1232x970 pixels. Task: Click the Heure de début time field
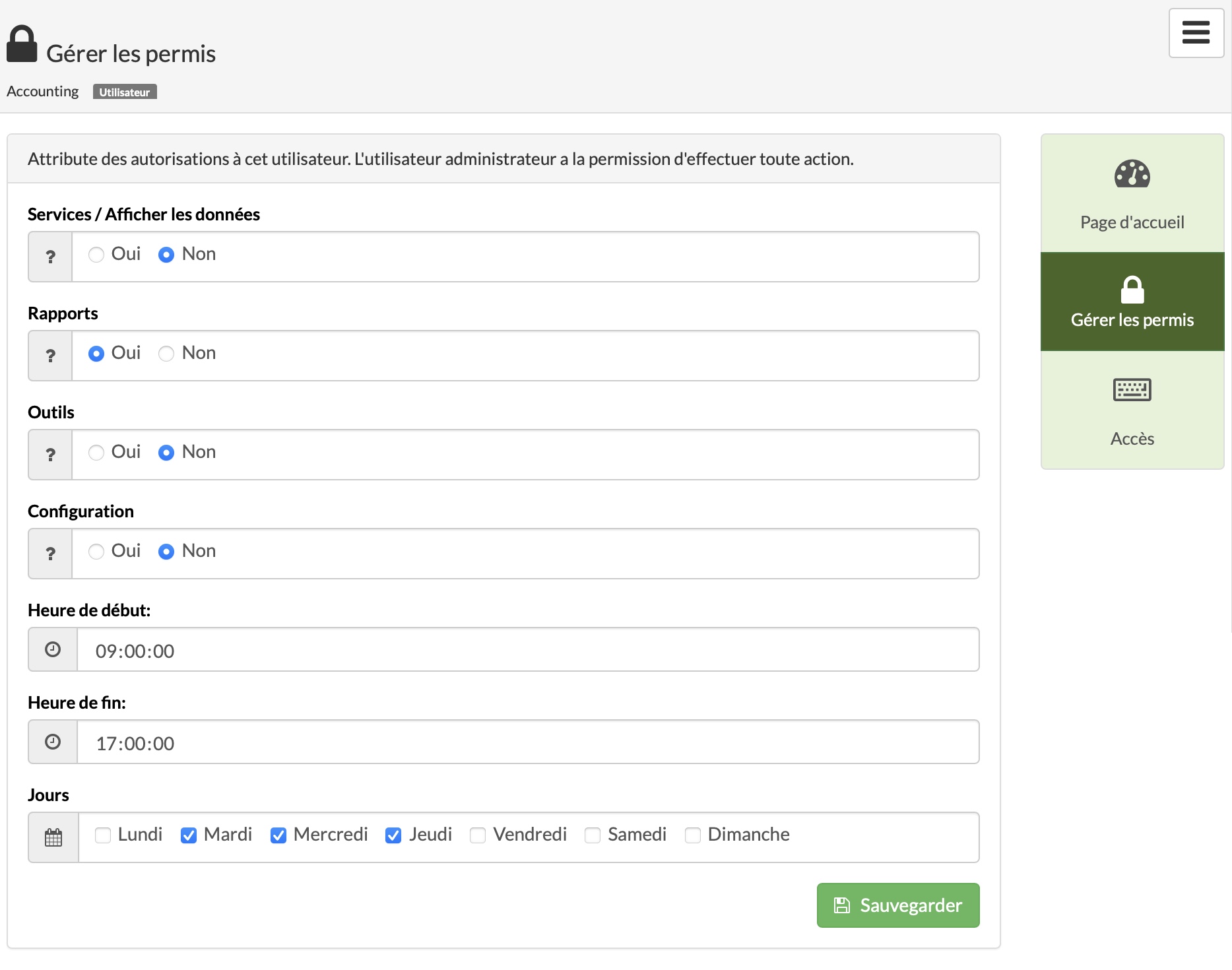point(528,649)
